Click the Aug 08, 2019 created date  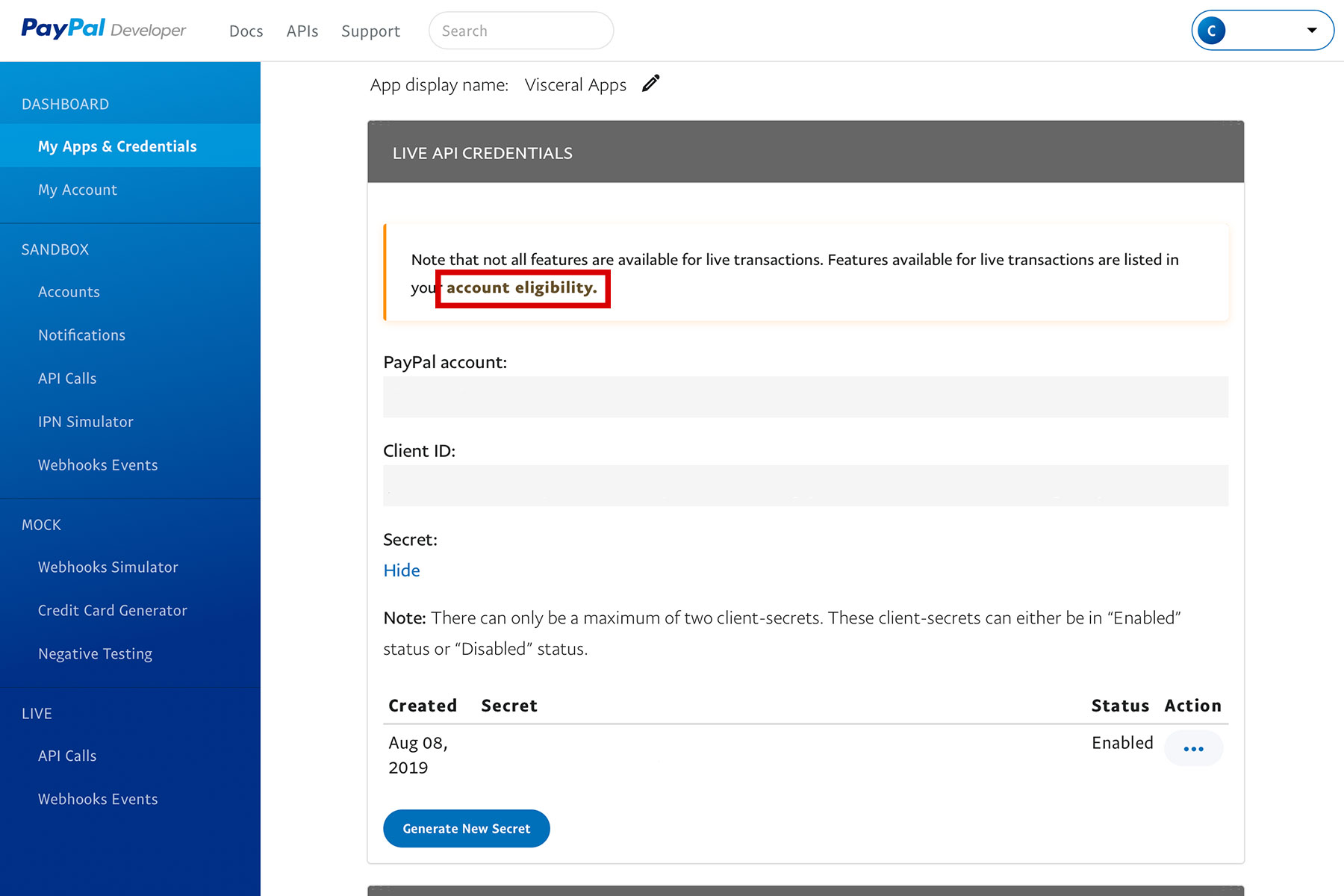(x=418, y=755)
